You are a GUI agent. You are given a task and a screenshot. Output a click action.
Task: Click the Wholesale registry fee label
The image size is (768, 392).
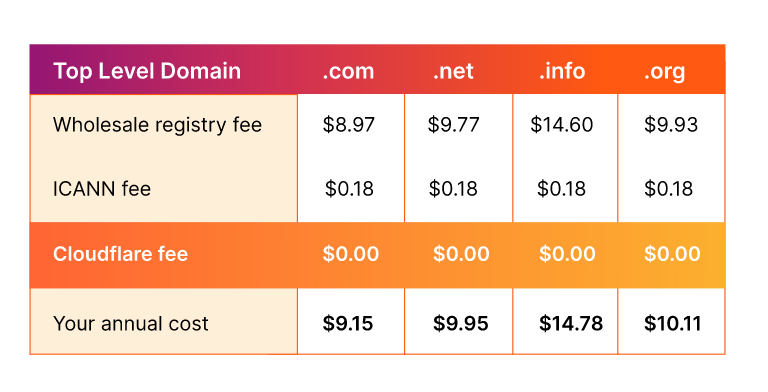click(x=157, y=125)
